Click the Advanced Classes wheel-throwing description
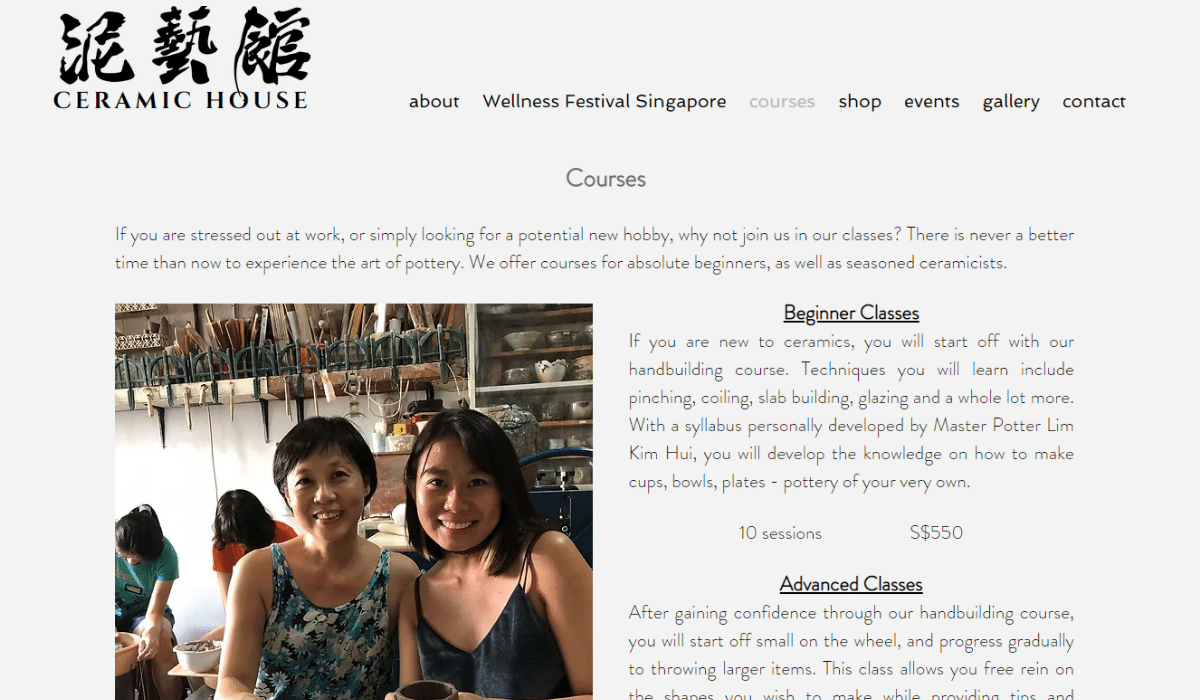This screenshot has height=700, width=1200. click(851, 650)
